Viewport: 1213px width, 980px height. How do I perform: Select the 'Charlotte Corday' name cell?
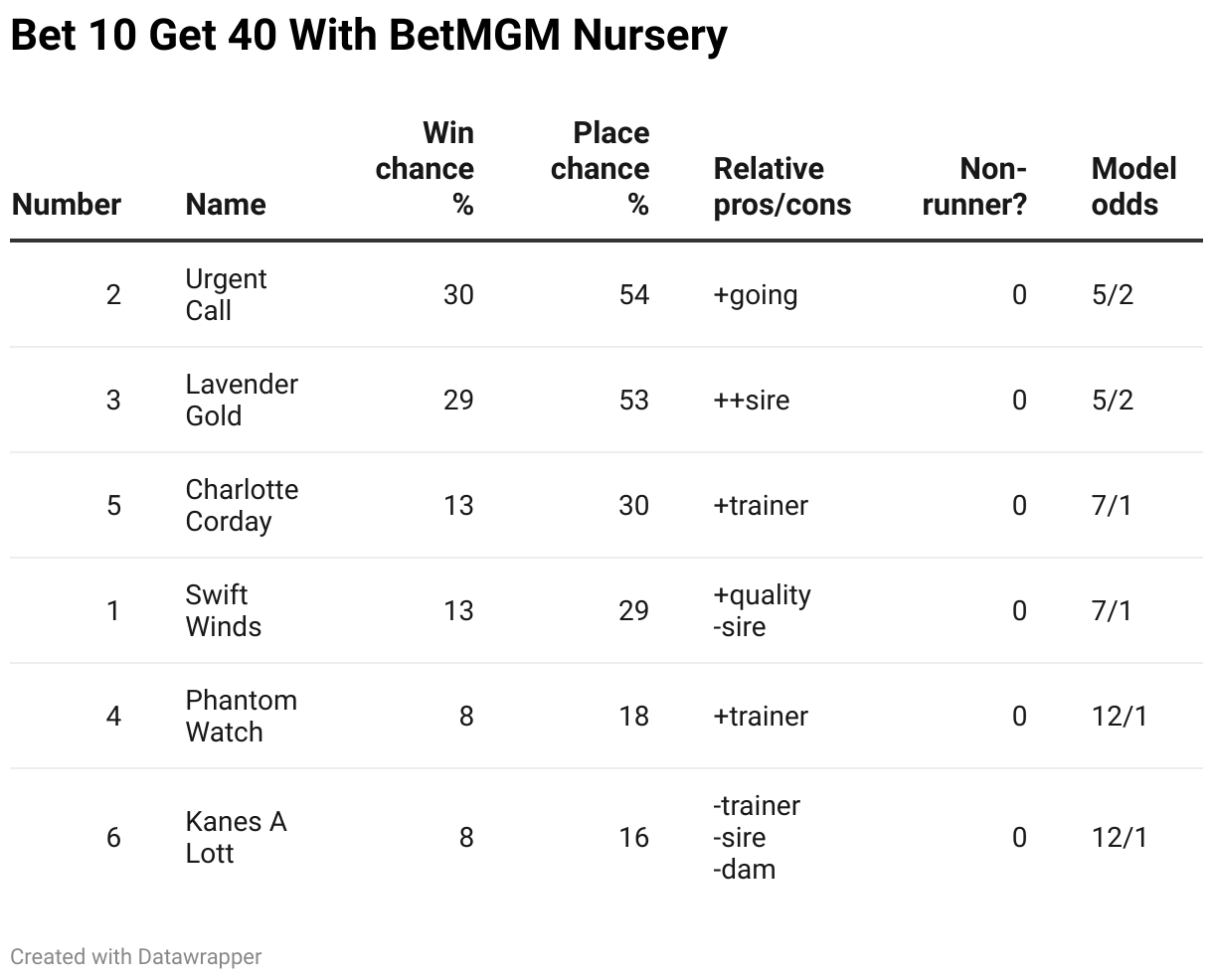coord(242,505)
